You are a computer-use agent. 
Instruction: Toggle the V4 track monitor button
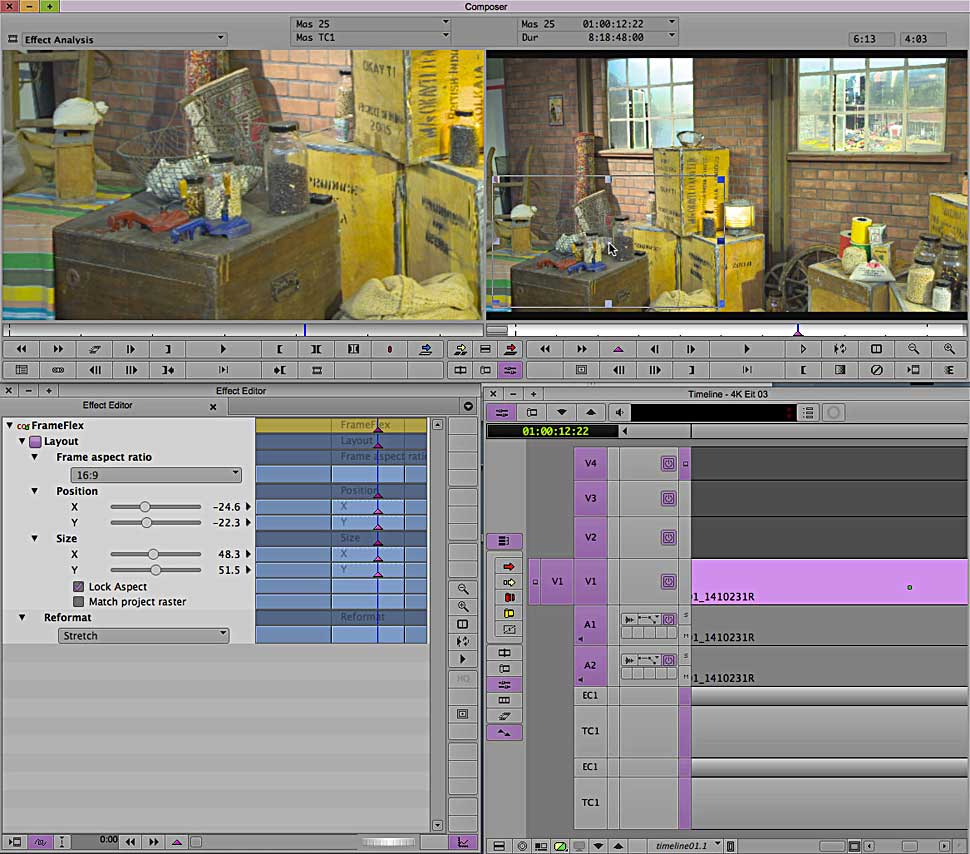(x=668, y=464)
